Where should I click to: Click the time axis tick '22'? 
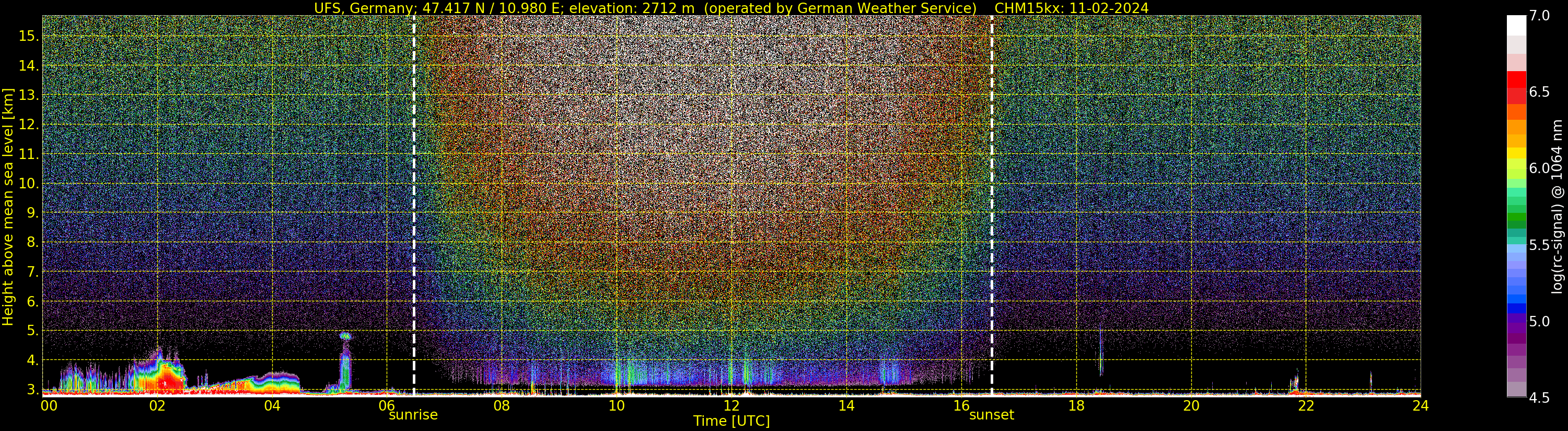tap(1306, 406)
